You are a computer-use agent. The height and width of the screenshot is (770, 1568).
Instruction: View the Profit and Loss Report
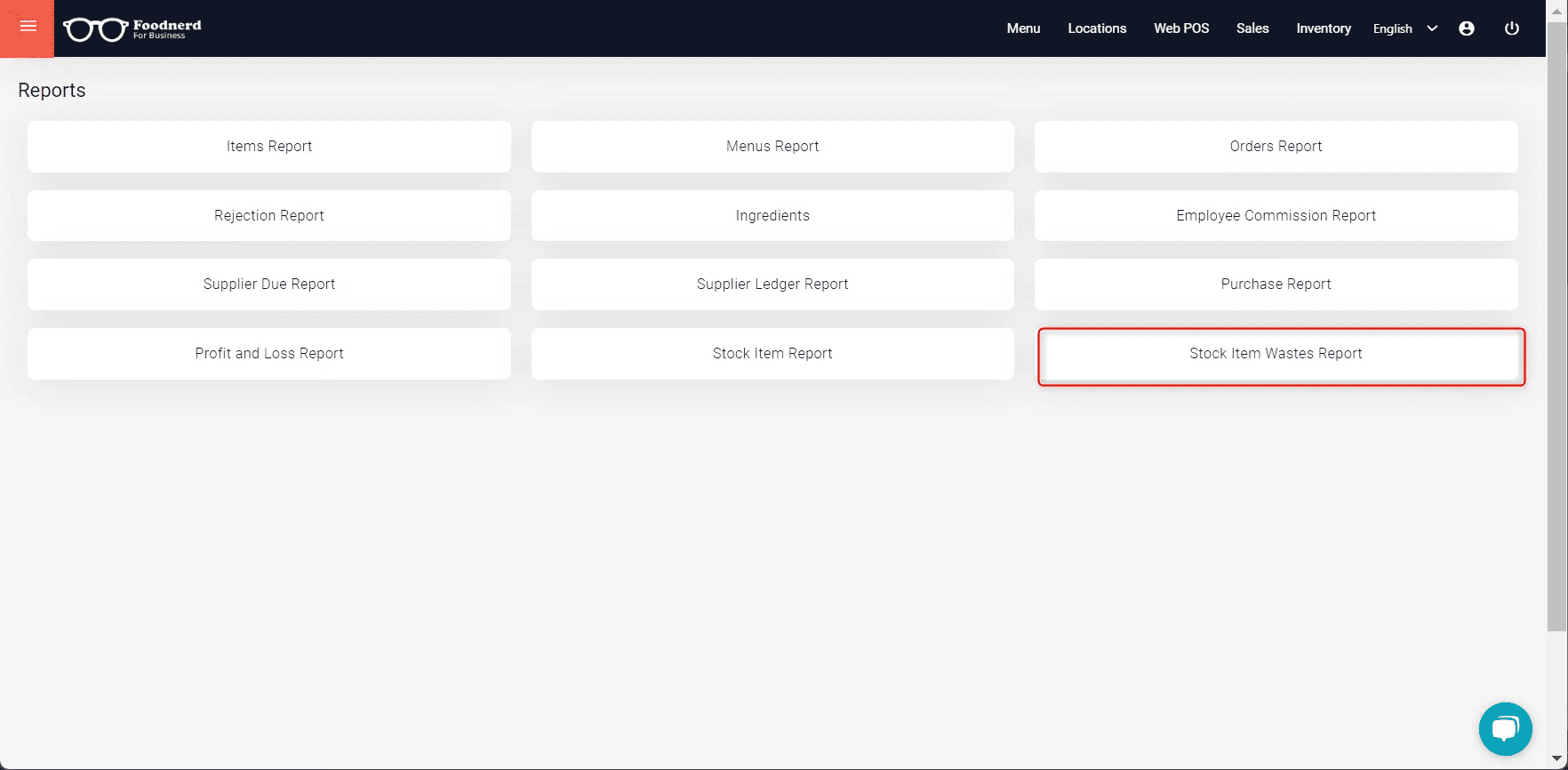pyautogui.click(x=269, y=354)
